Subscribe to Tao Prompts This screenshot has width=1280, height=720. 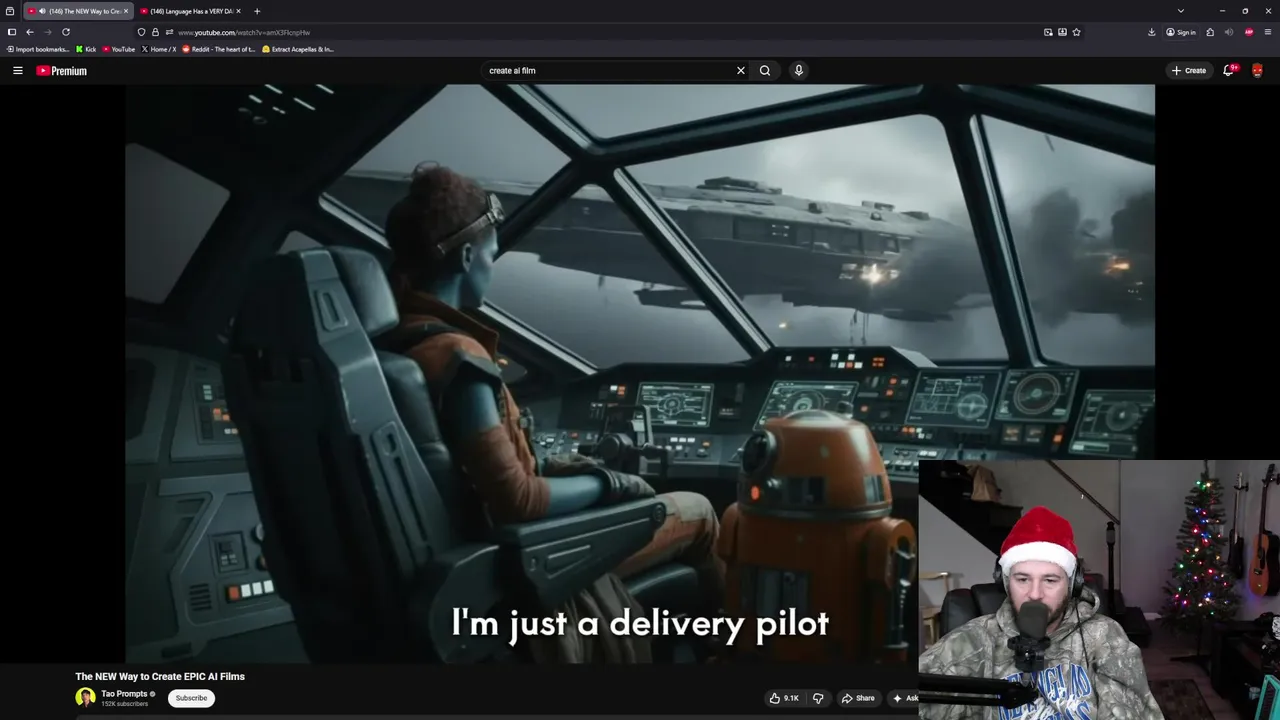[x=191, y=698]
